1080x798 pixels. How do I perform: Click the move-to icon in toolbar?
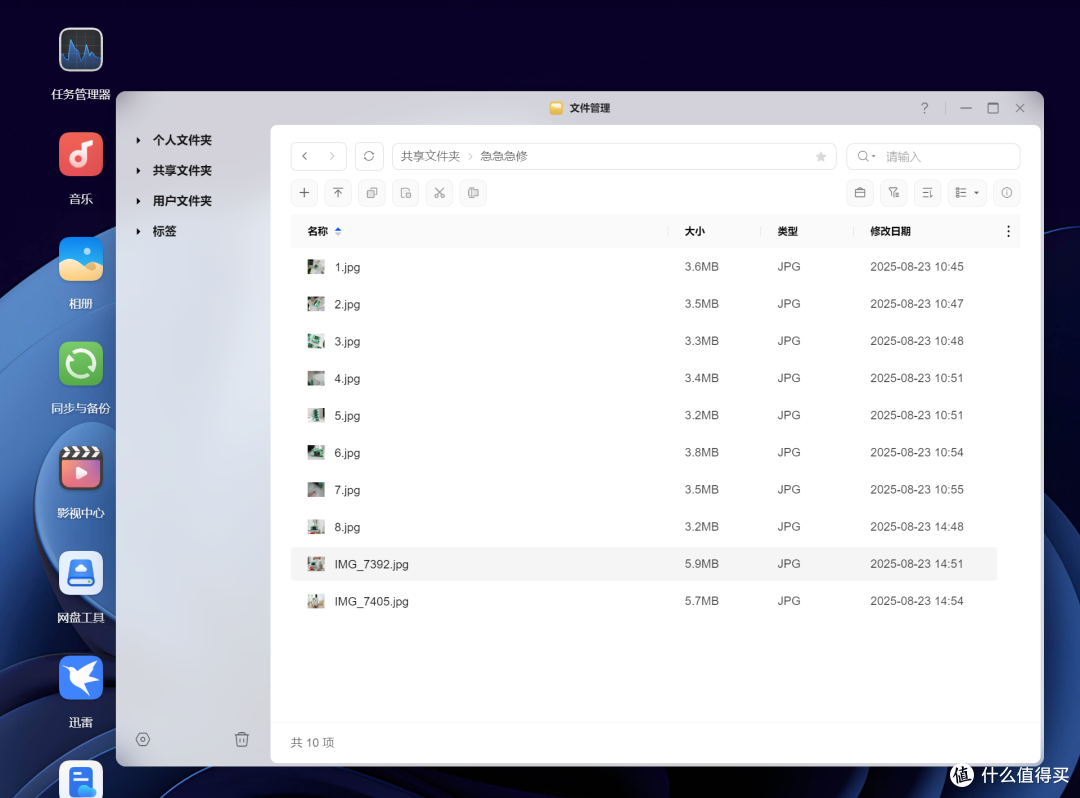click(406, 193)
